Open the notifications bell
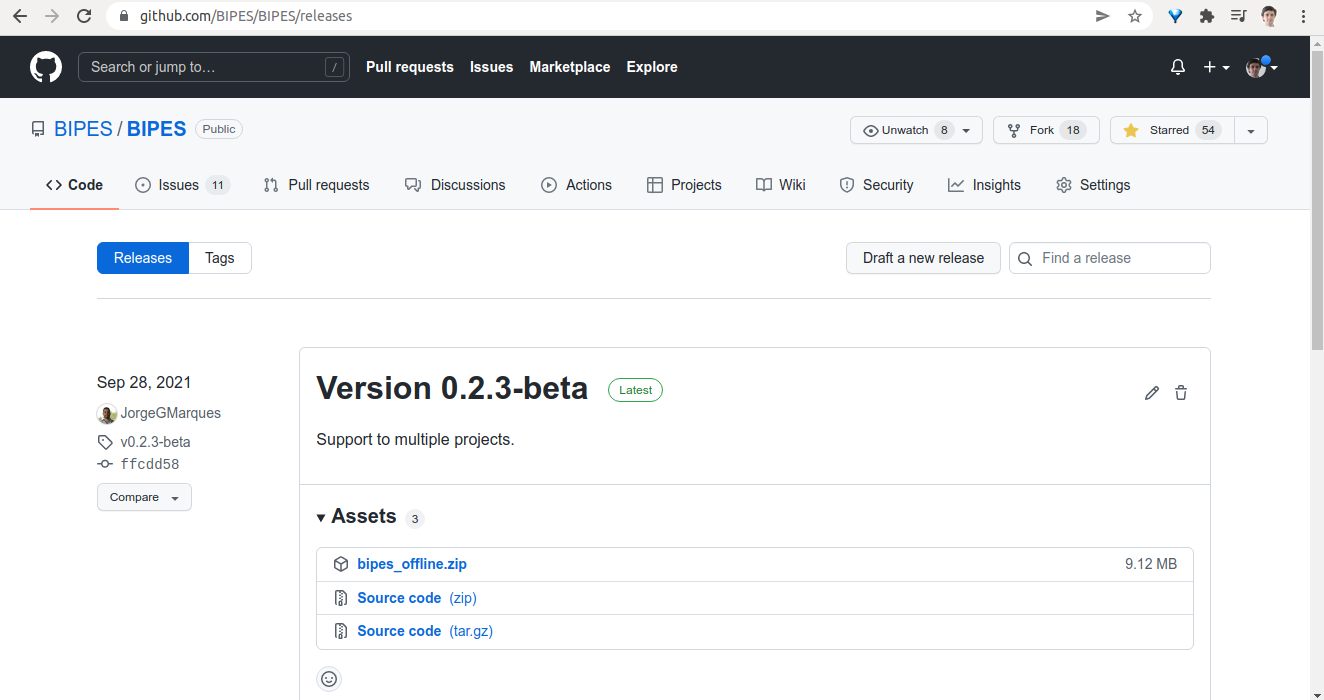The width and height of the screenshot is (1324, 700). click(1178, 67)
